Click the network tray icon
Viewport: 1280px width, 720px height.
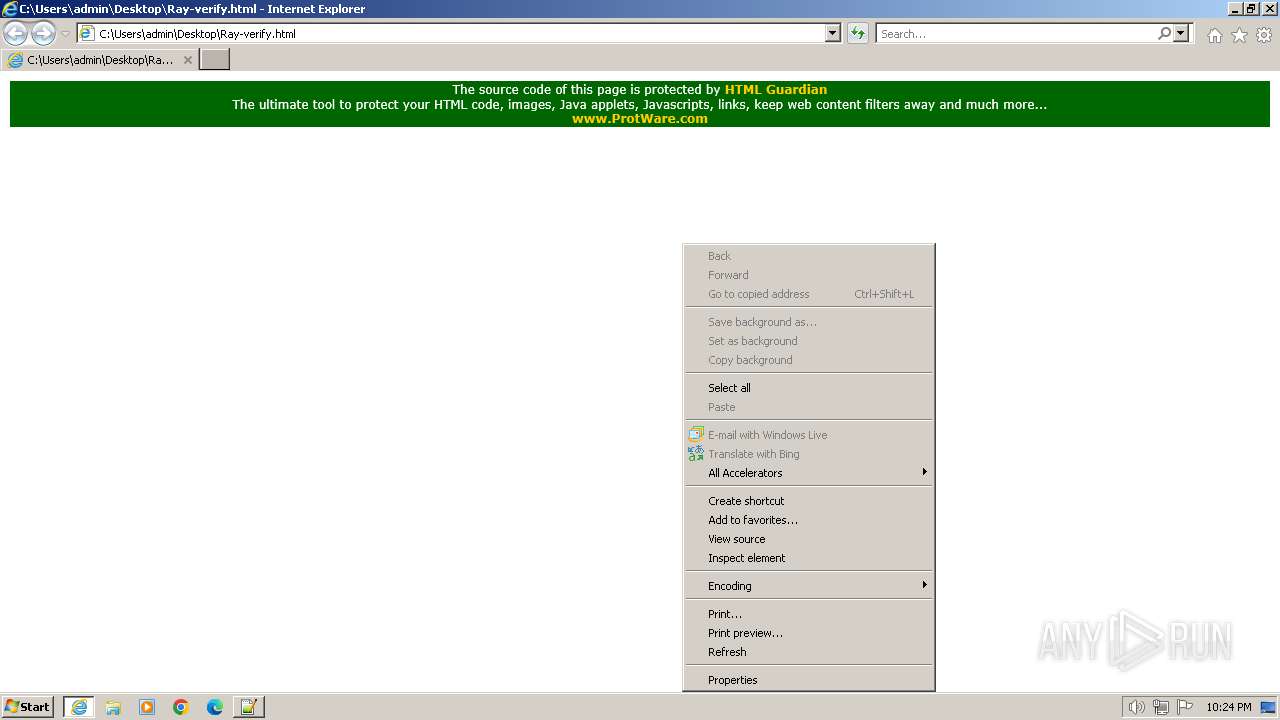coord(1161,707)
